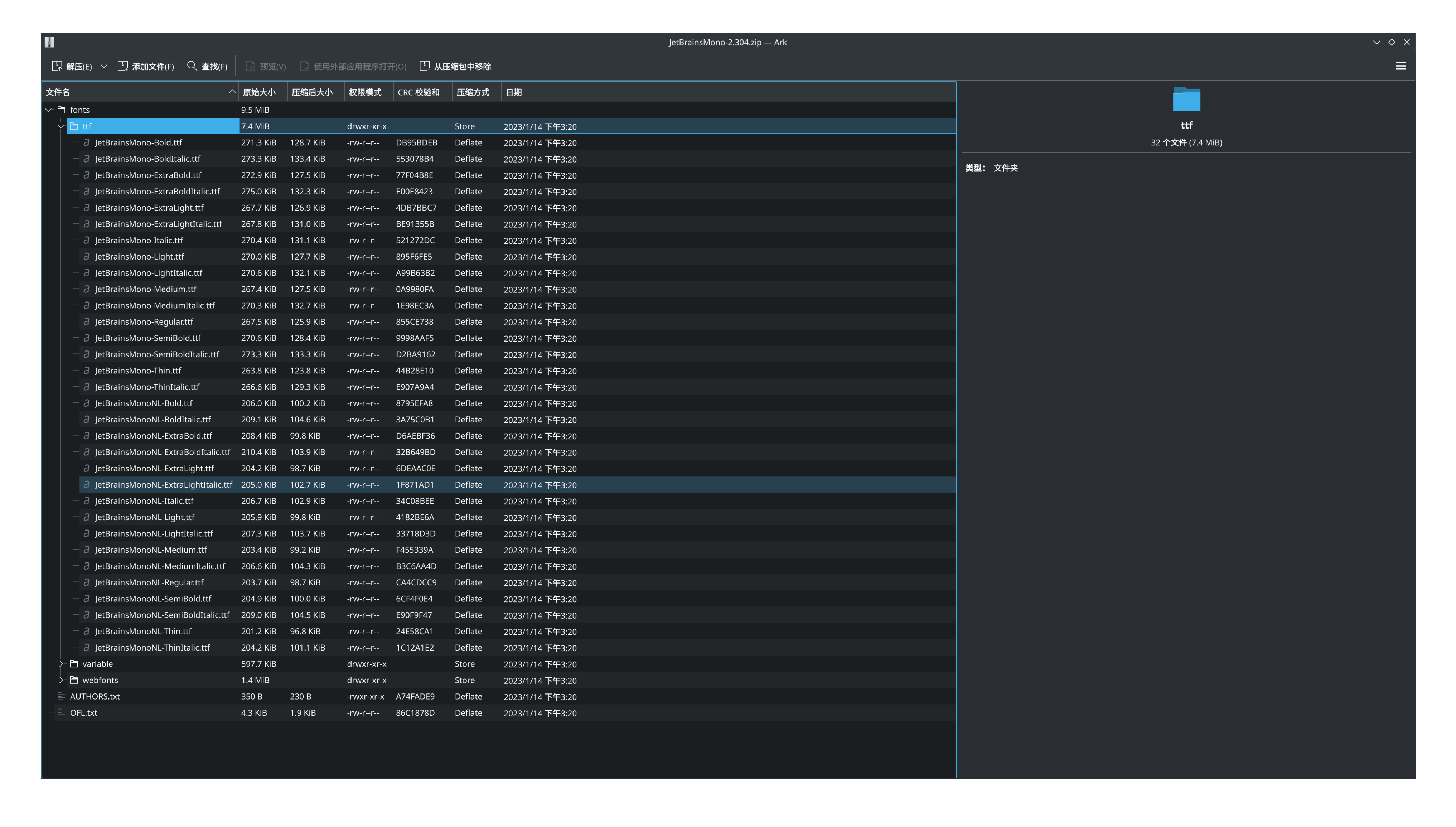Click the webfonts folder icon
The height and width of the screenshot is (827, 1456).
point(74,681)
